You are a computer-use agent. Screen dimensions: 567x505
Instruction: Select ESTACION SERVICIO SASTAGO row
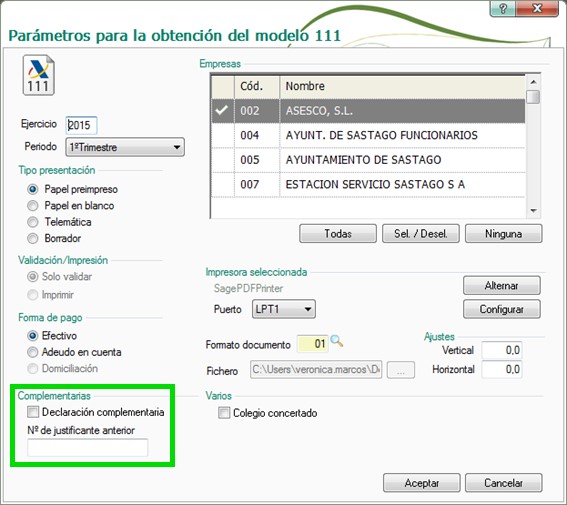point(368,184)
